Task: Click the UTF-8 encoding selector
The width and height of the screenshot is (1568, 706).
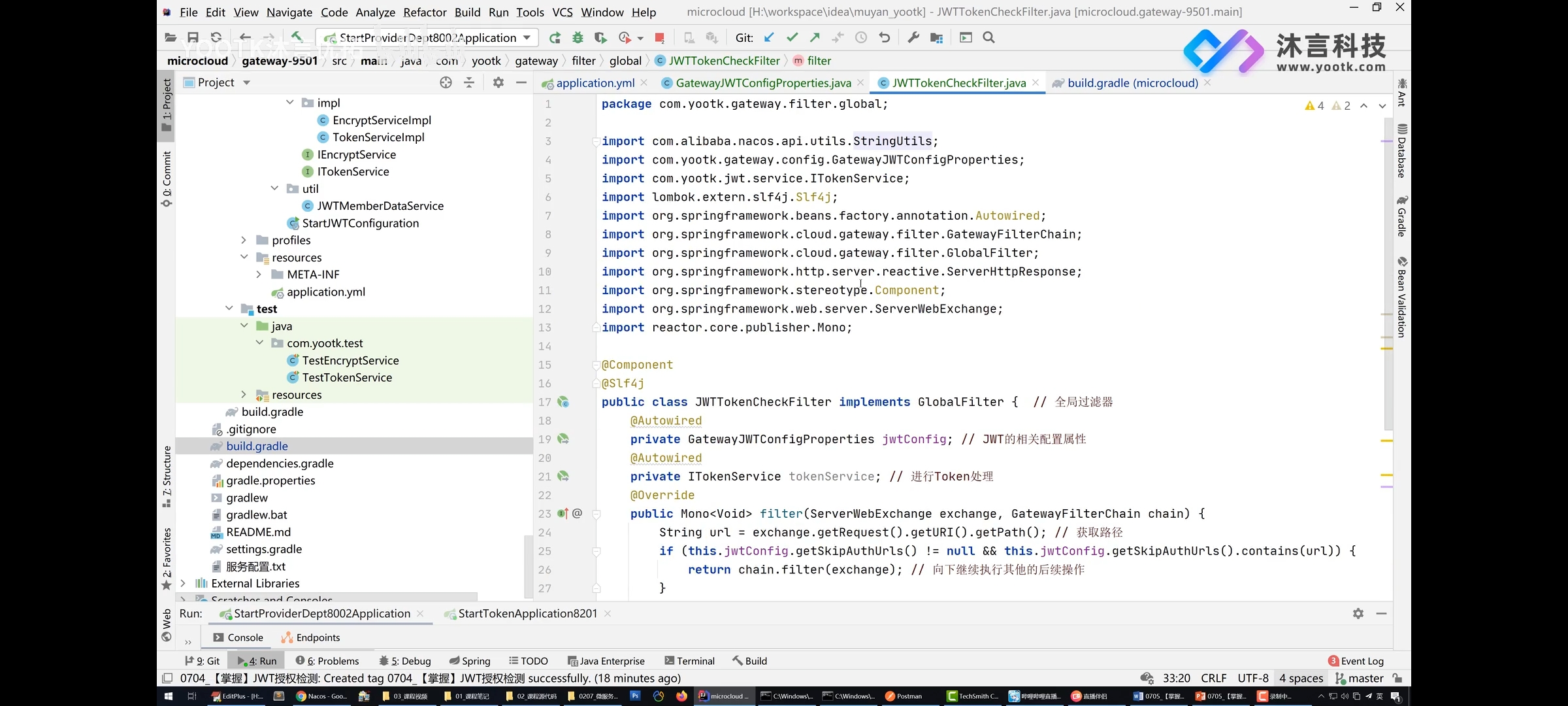Action: 1253,679
